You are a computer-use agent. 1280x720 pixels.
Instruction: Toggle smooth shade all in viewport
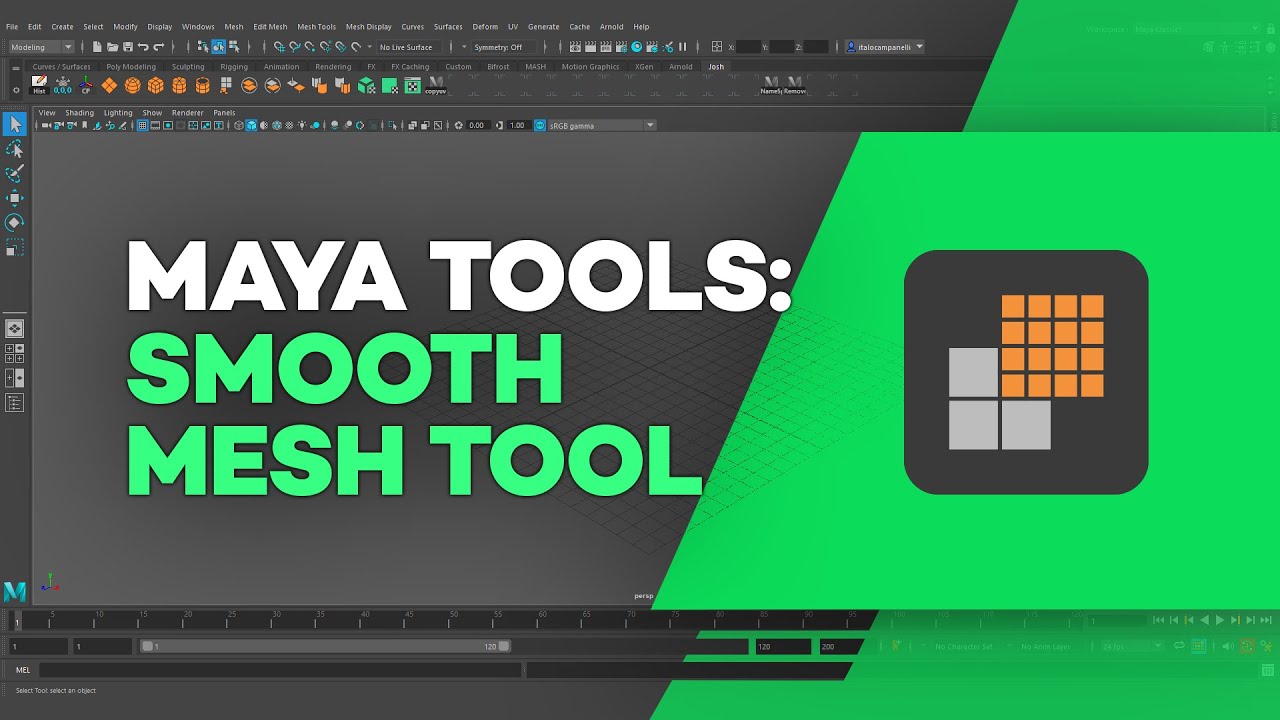pyautogui.click(x=251, y=125)
